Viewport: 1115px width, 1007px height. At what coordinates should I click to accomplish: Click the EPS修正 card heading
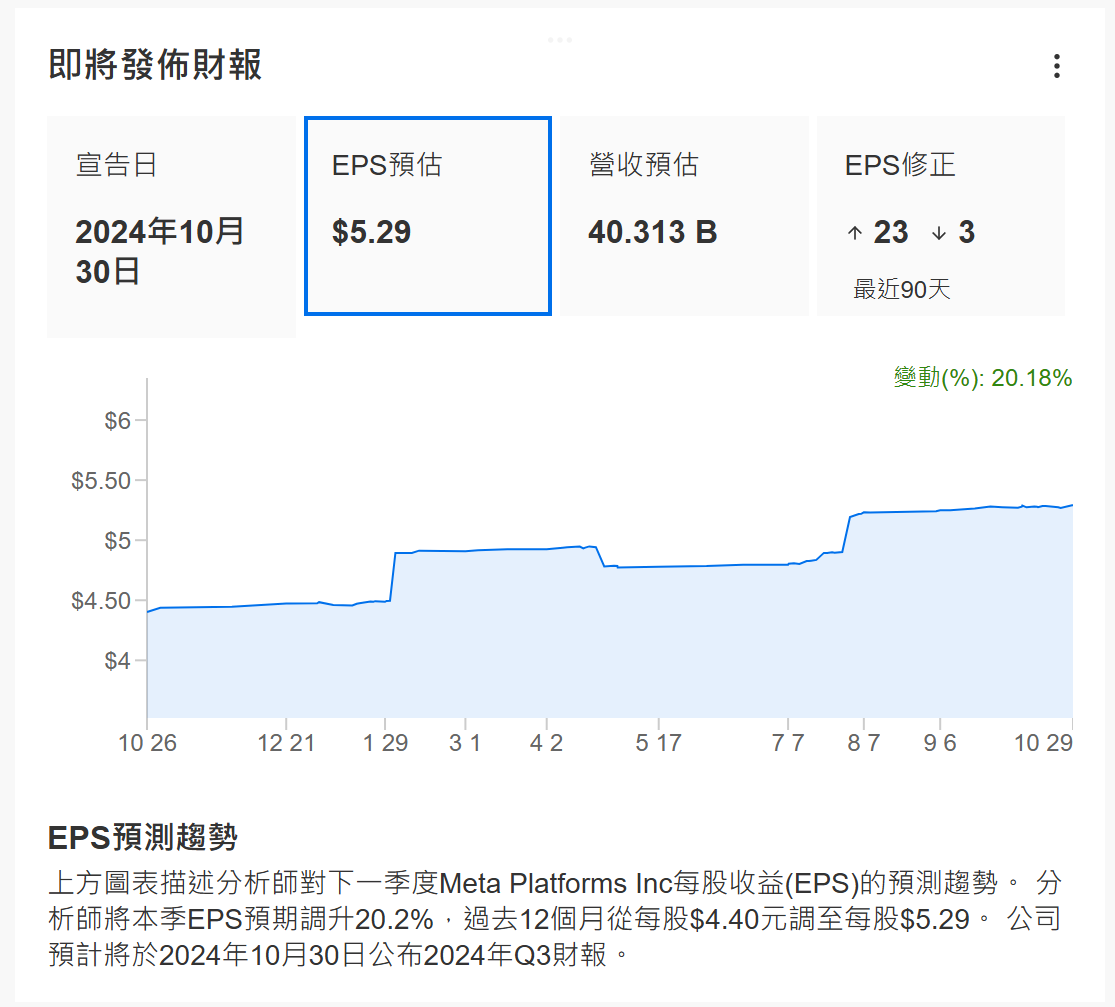click(900, 165)
